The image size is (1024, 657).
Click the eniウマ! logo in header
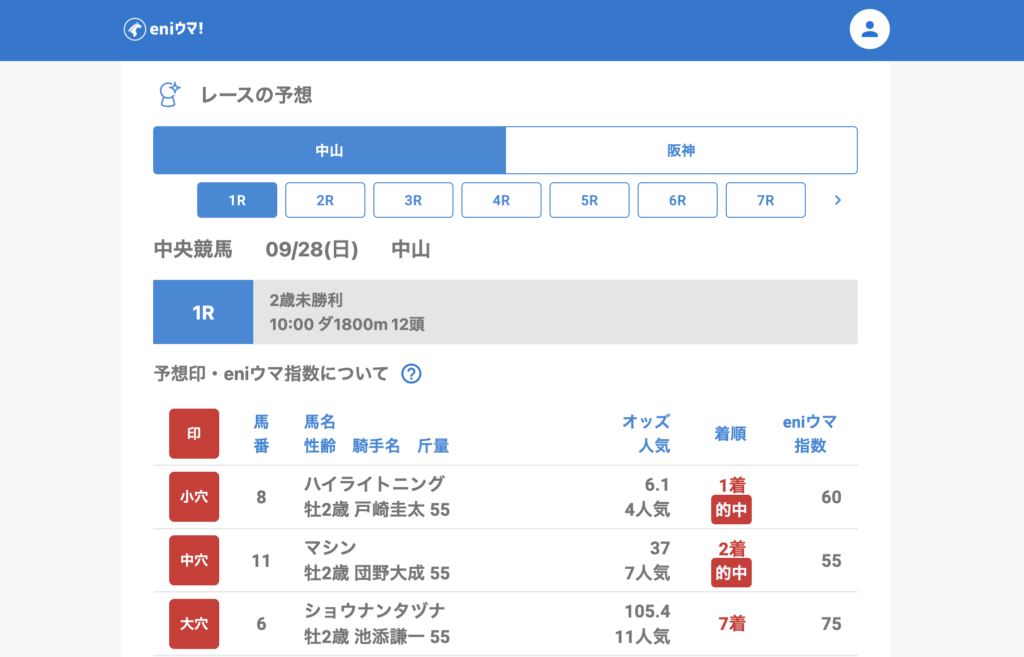(x=164, y=29)
